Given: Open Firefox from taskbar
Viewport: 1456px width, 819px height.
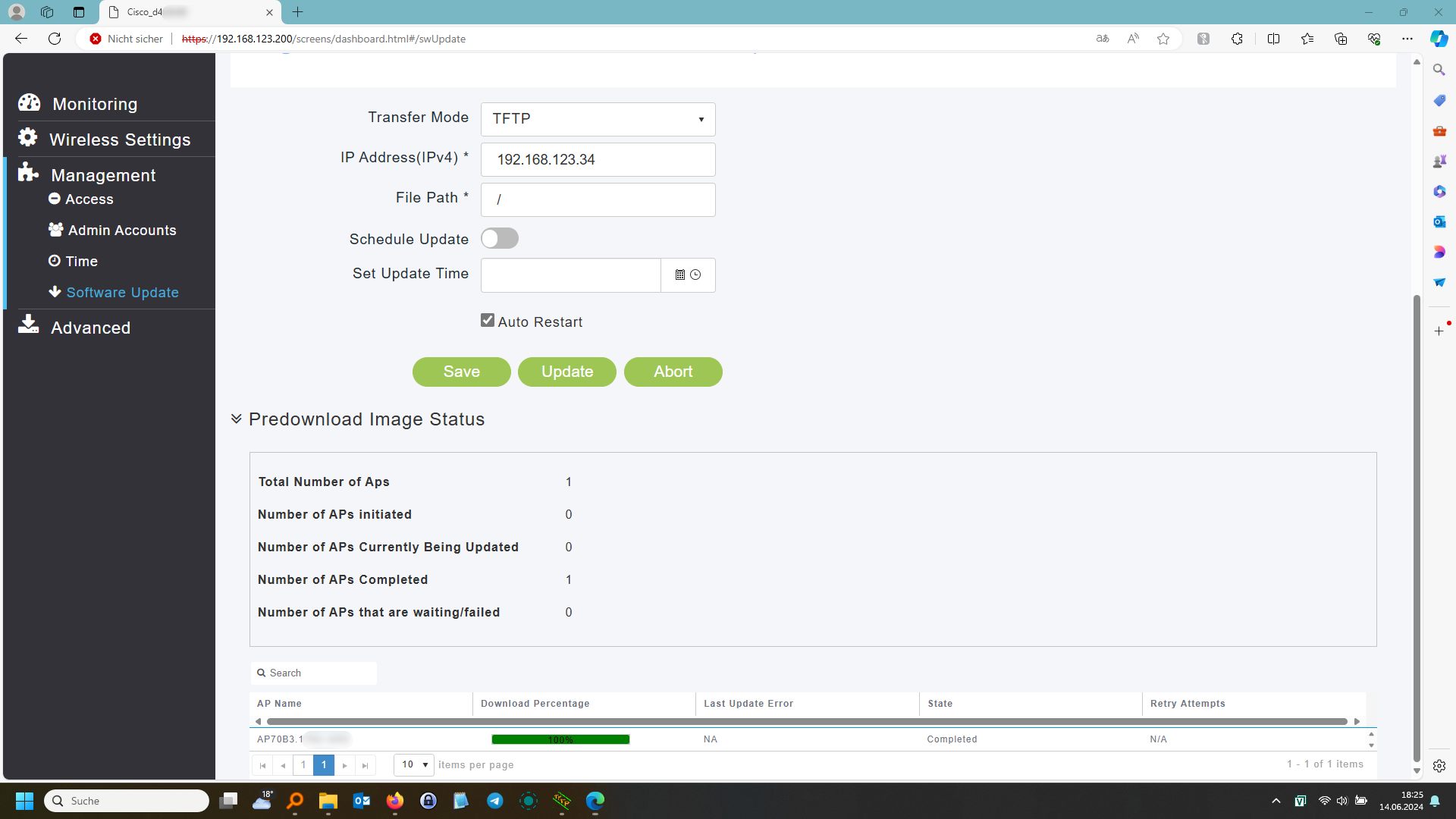Looking at the screenshot, I should (x=394, y=801).
